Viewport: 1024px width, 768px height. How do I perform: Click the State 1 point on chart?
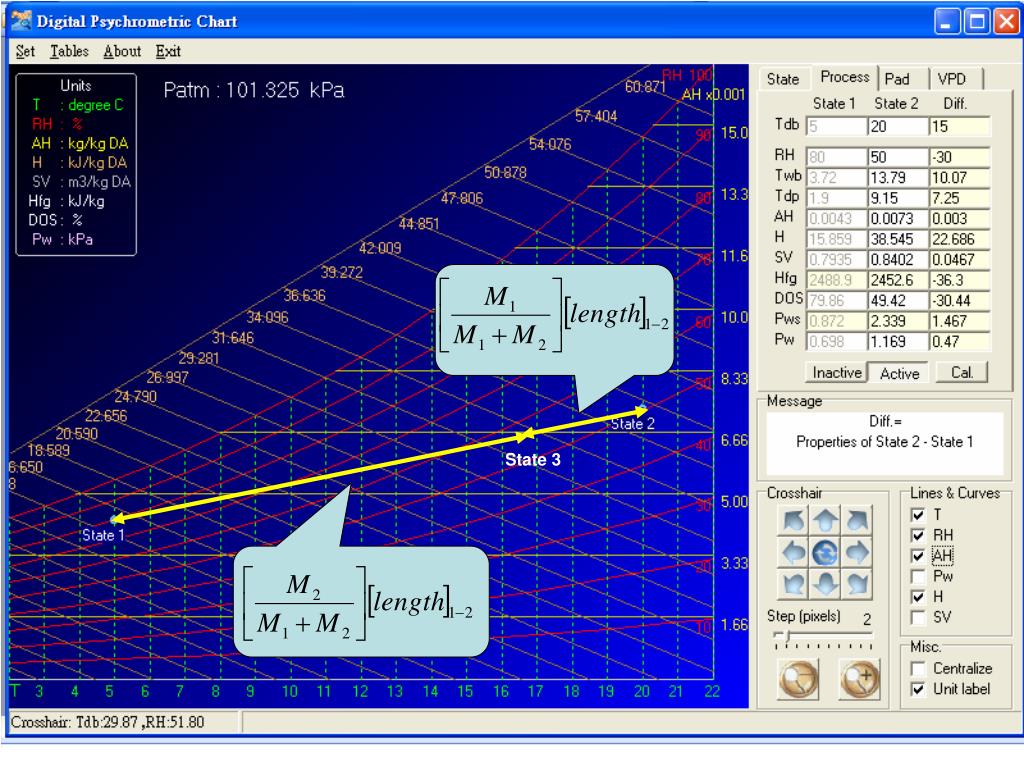(x=116, y=520)
